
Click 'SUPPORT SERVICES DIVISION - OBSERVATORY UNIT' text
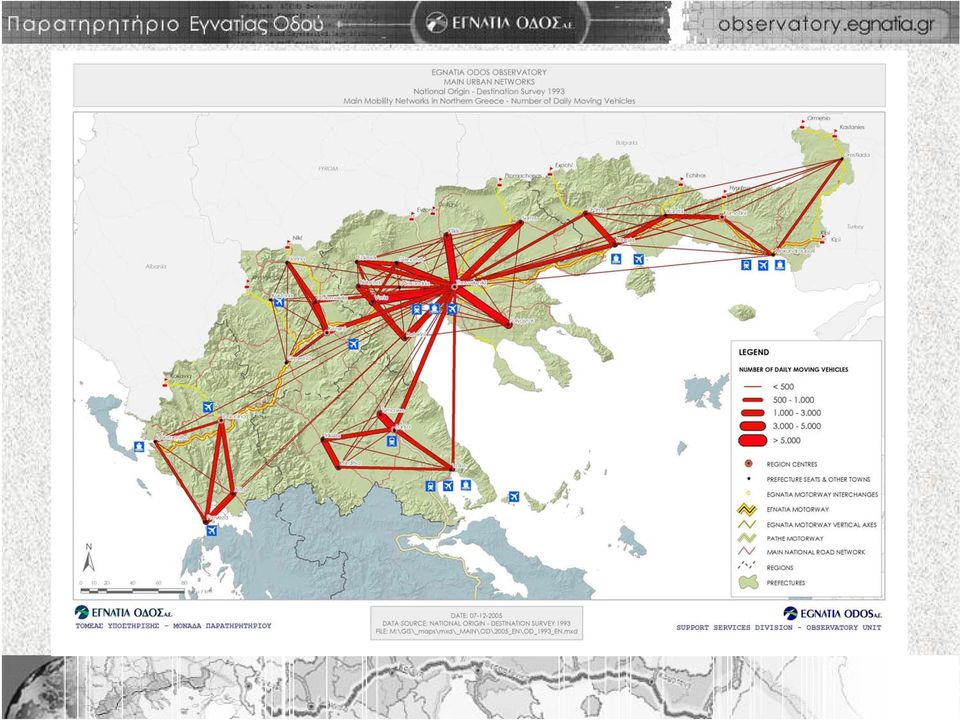tap(779, 628)
